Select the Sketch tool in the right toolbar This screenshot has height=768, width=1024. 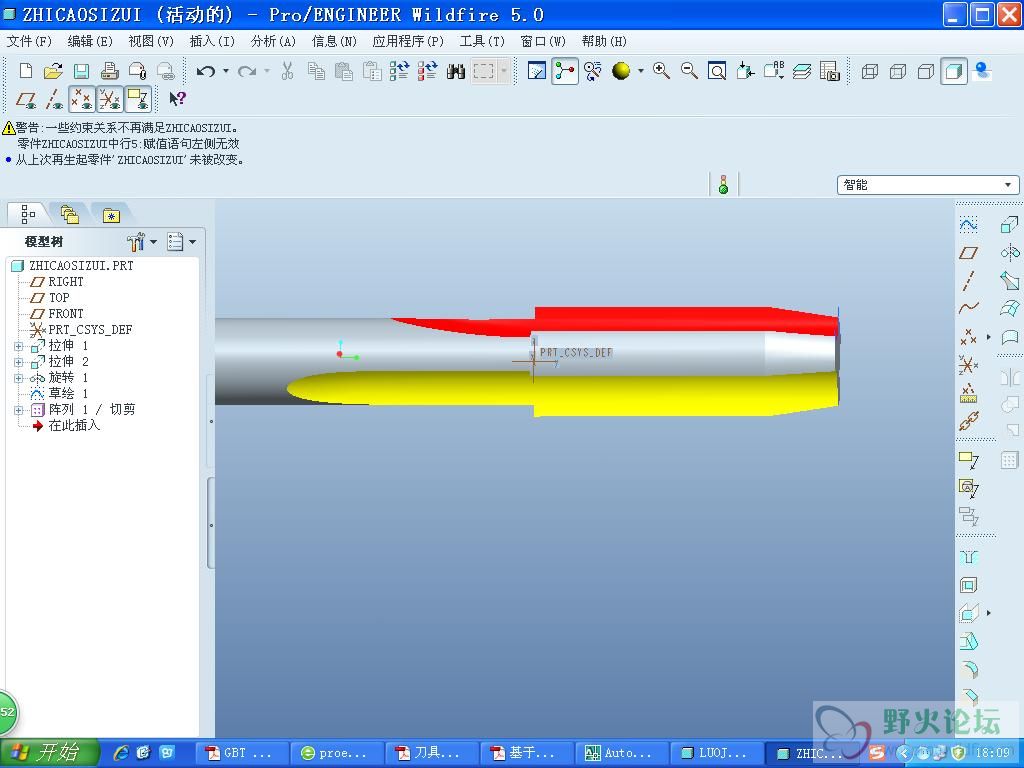pos(968,225)
